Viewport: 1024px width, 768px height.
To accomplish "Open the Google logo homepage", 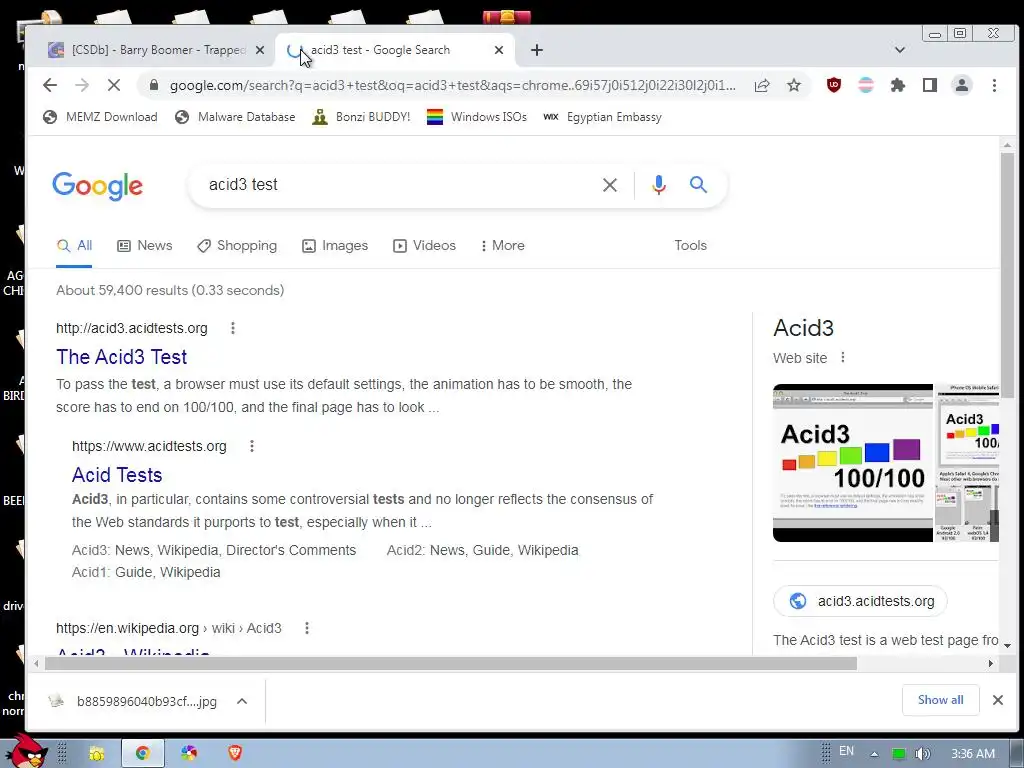I will 97,186.
